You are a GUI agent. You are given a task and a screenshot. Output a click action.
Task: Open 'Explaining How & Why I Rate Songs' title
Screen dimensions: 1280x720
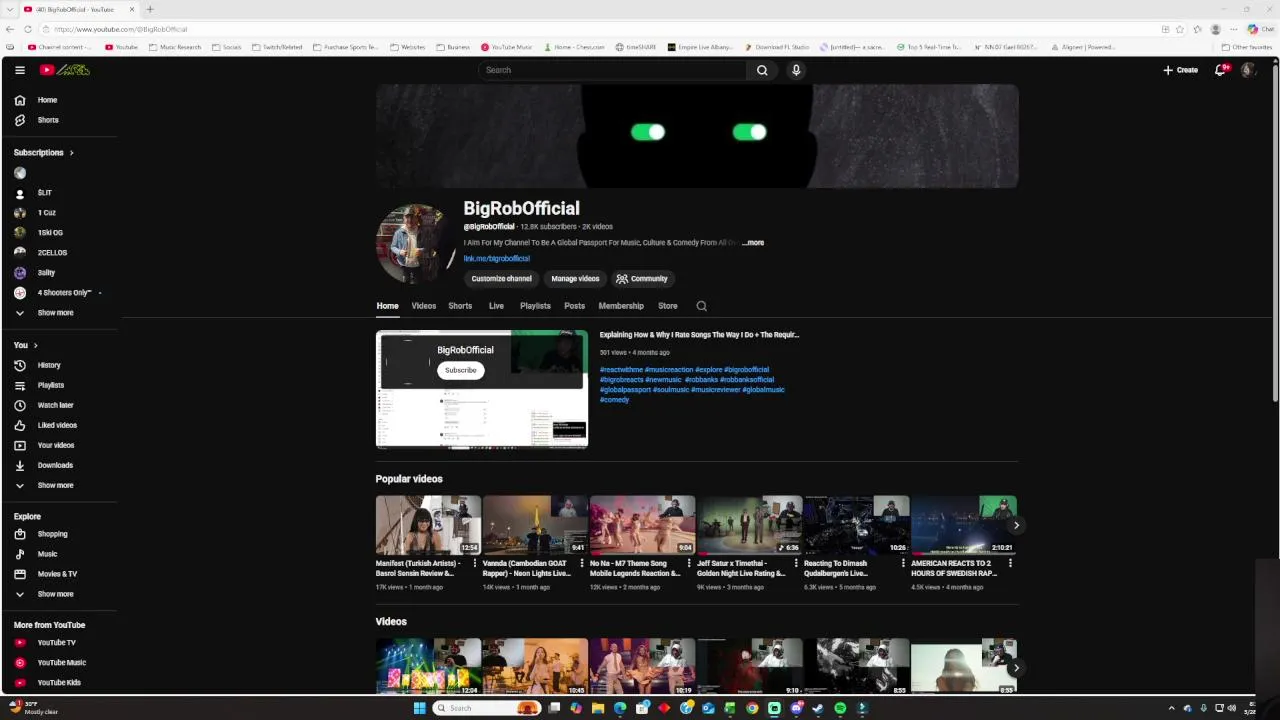[x=699, y=335]
